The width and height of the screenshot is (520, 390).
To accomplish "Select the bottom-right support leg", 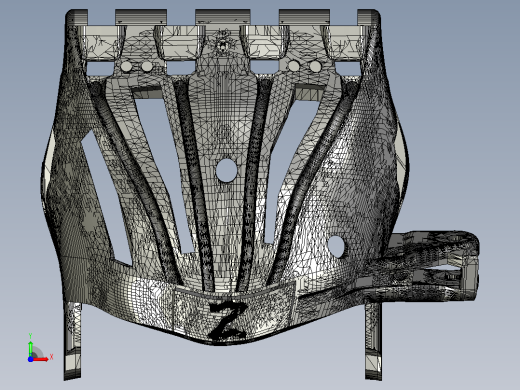I will pyautogui.click(x=373, y=341).
